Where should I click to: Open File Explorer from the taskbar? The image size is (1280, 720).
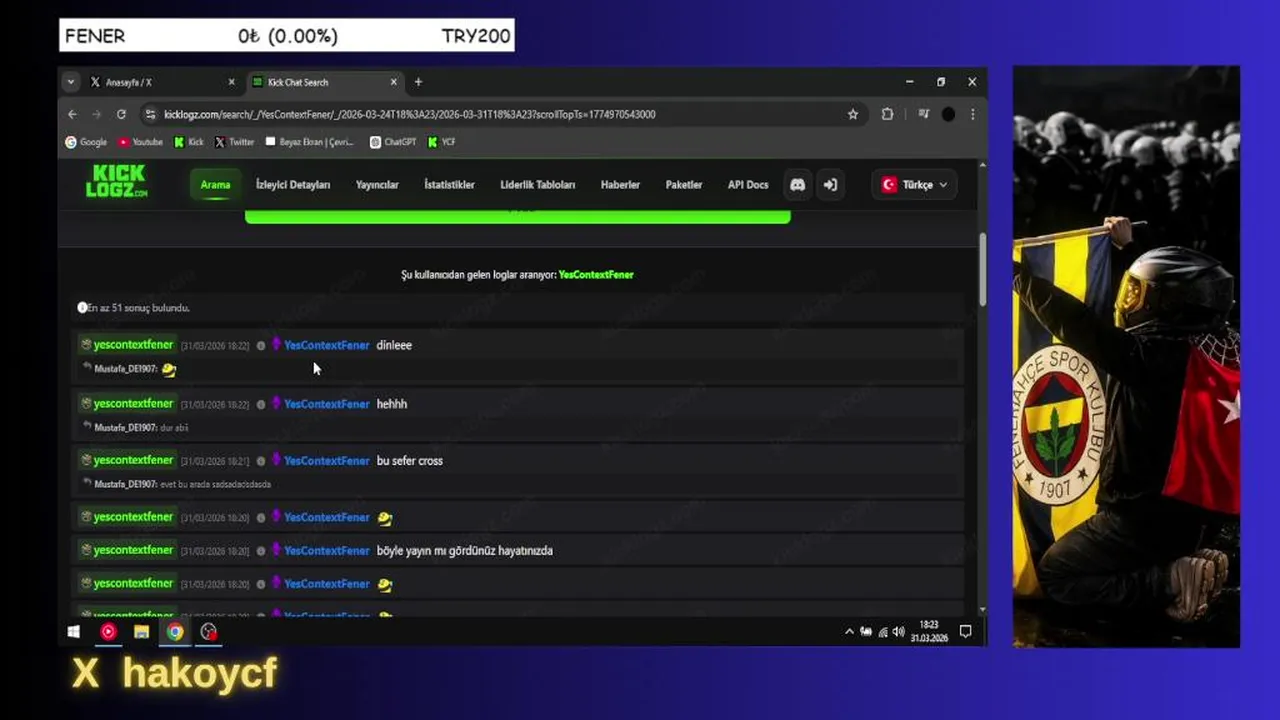[141, 632]
